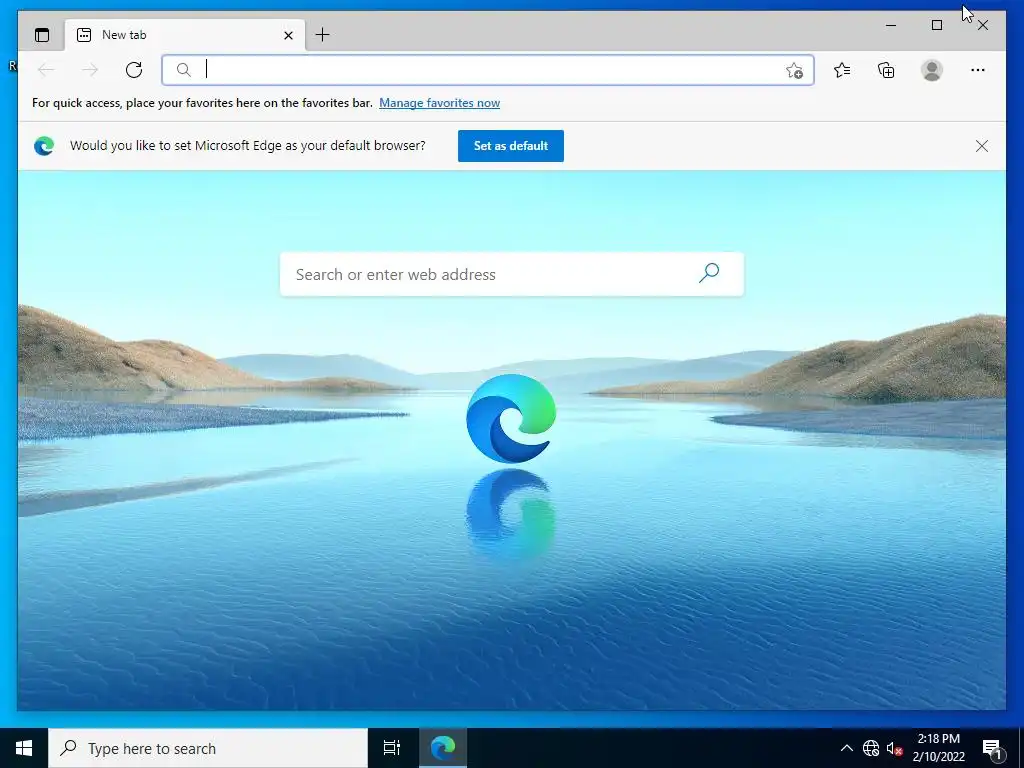Go forward with the forward arrow
This screenshot has height=768, width=1024.
(x=90, y=70)
